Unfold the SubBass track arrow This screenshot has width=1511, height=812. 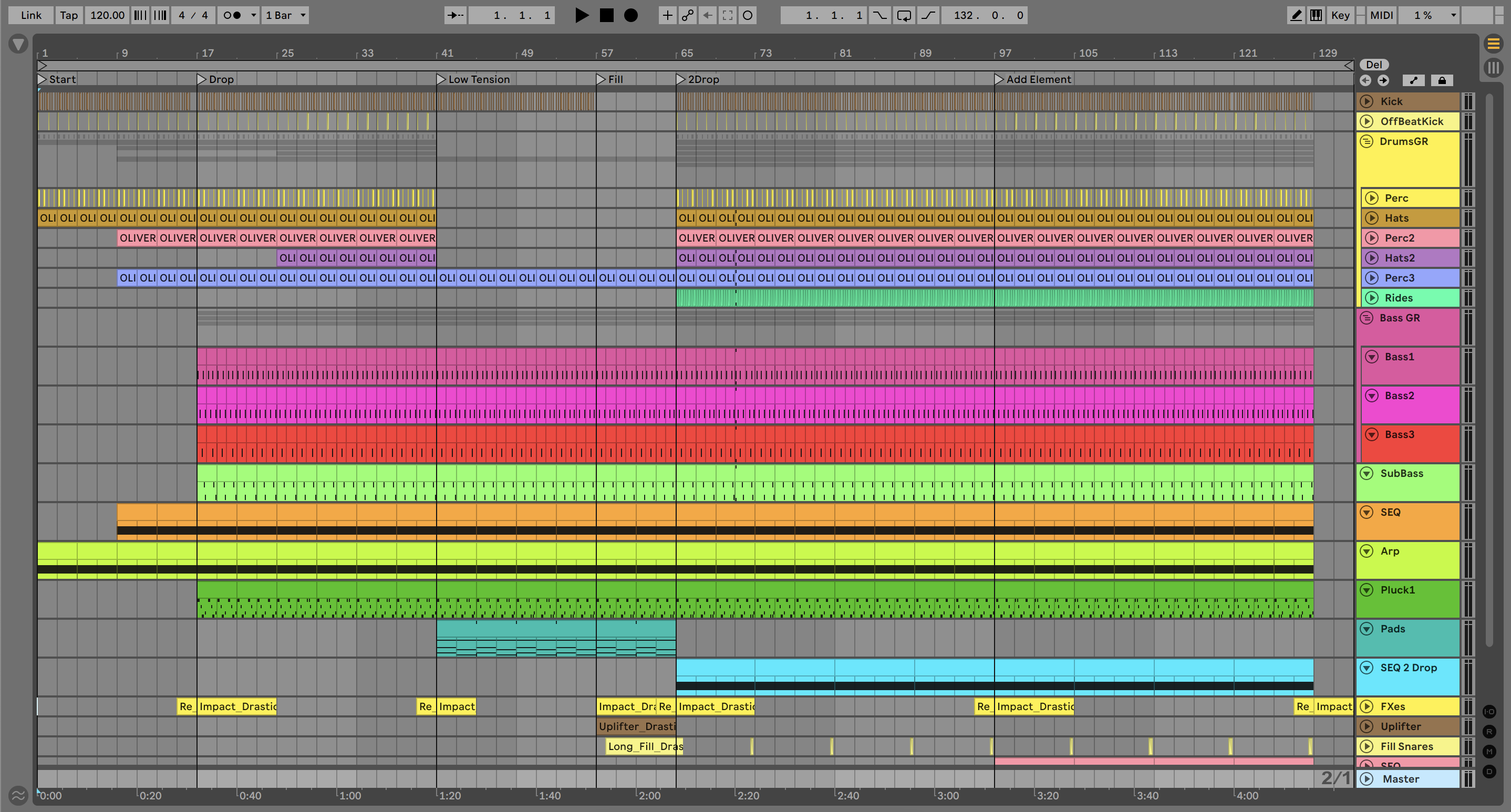click(1367, 473)
